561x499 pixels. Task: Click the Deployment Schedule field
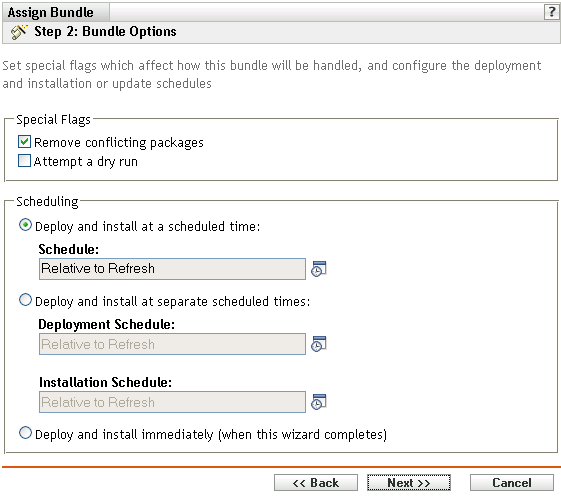click(172, 344)
